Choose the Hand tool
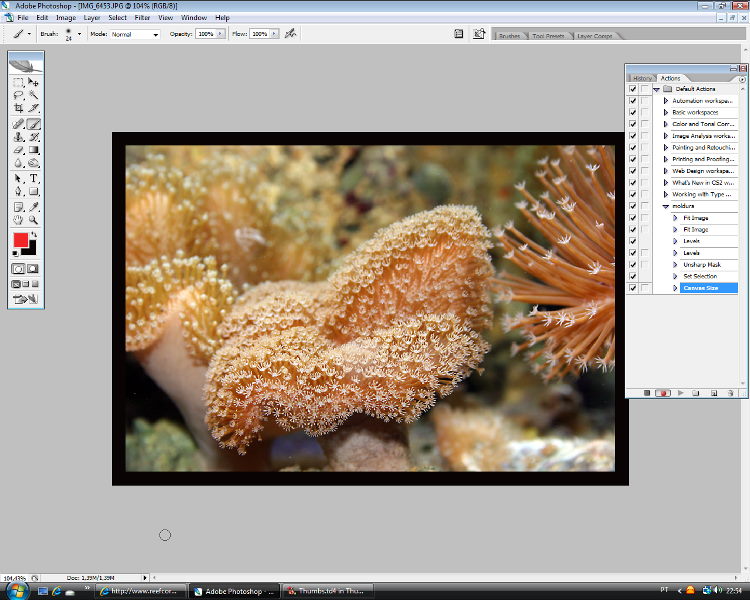 [x=19, y=219]
